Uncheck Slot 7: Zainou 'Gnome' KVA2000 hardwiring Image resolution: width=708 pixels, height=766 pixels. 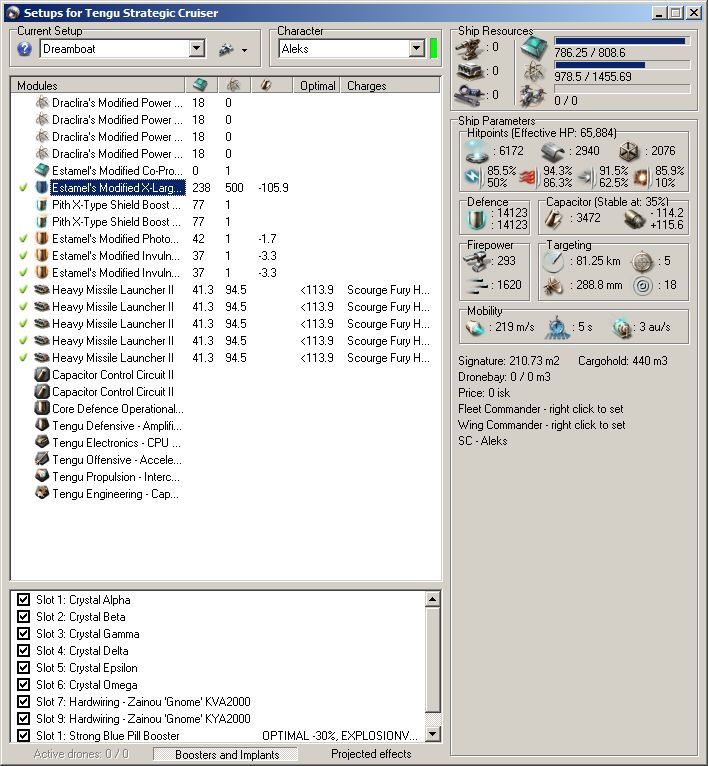point(23,702)
